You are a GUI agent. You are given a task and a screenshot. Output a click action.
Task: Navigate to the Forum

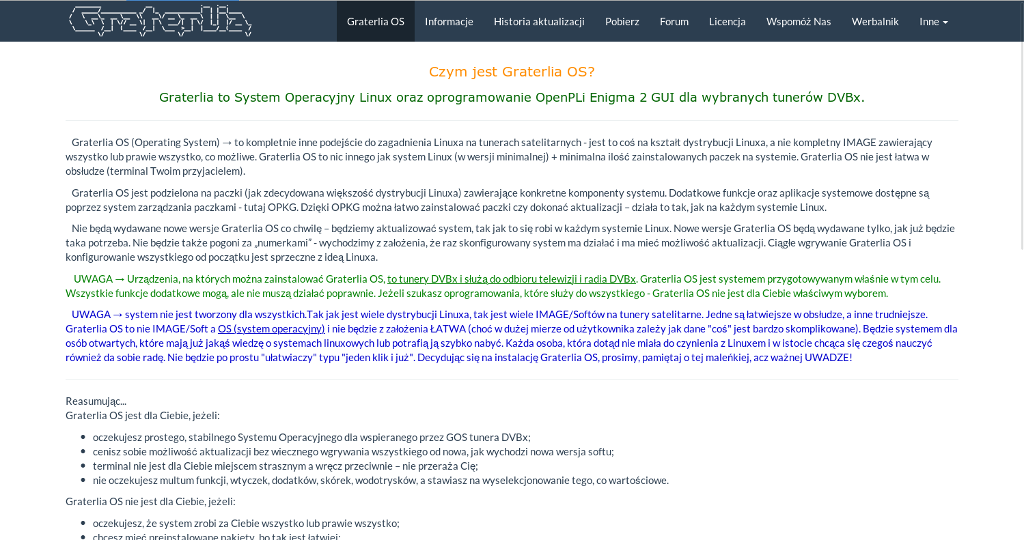click(x=674, y=22)
